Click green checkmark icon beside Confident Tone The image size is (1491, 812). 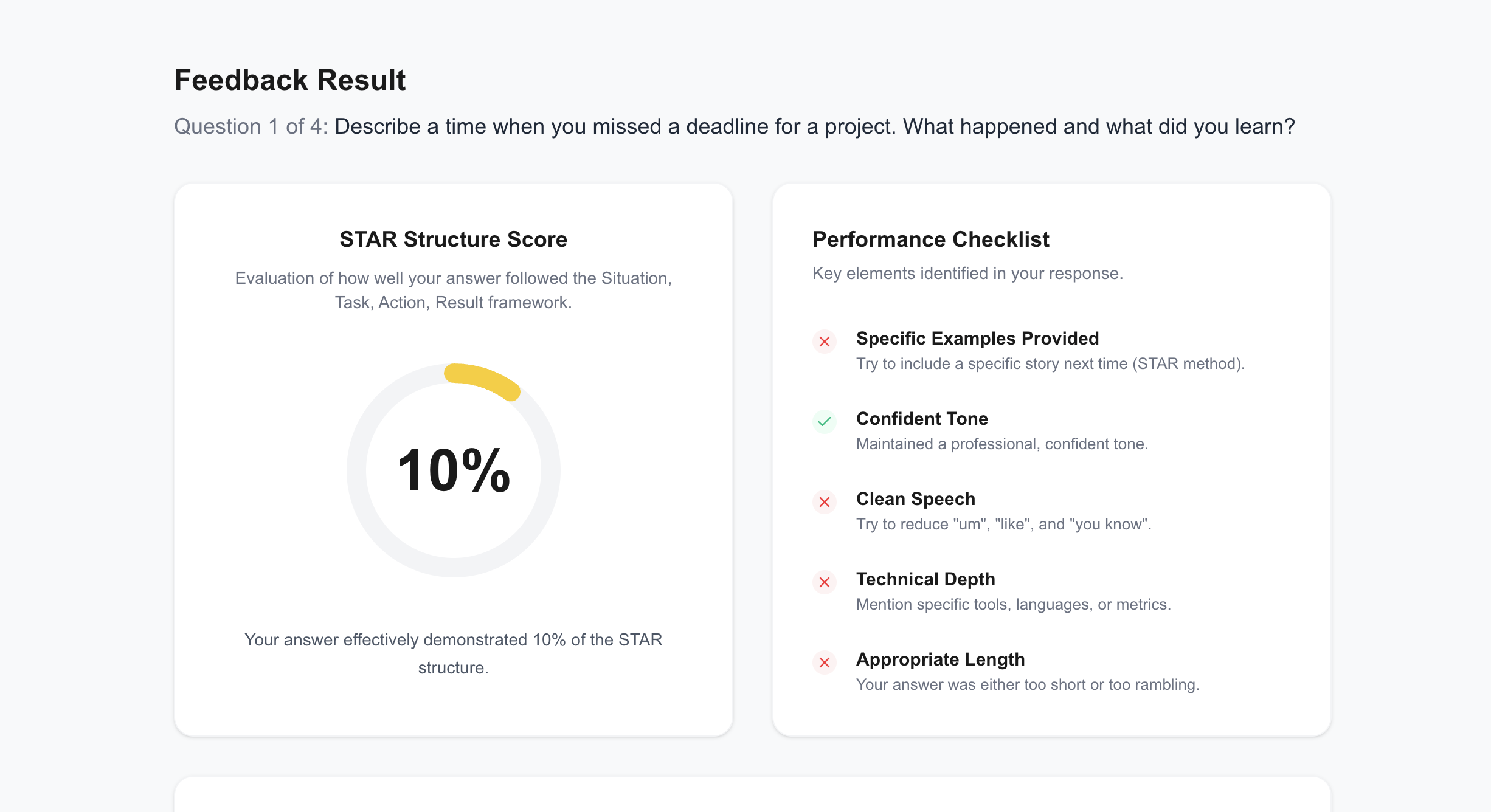825,422
